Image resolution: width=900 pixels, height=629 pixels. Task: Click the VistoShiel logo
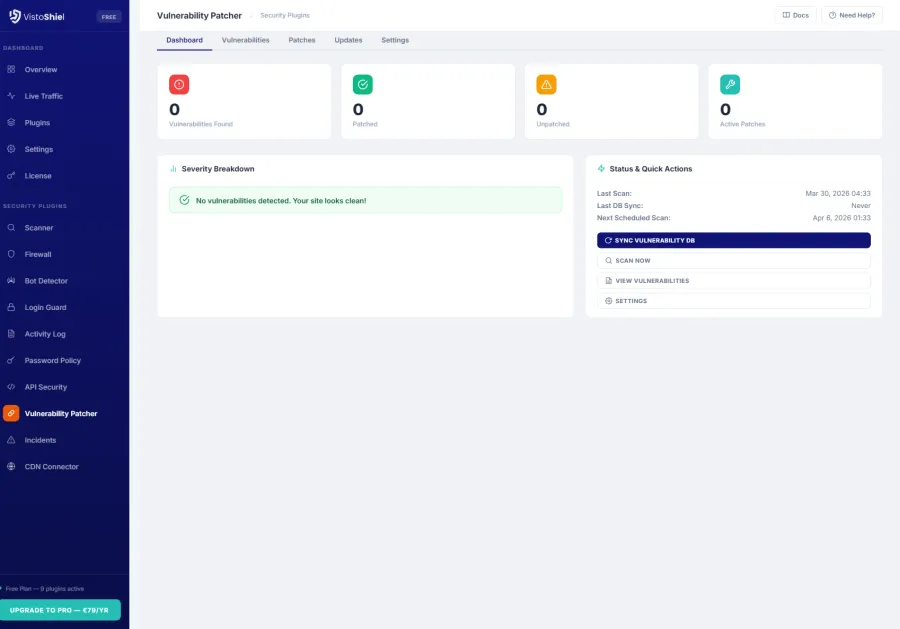tap(37, 16)
